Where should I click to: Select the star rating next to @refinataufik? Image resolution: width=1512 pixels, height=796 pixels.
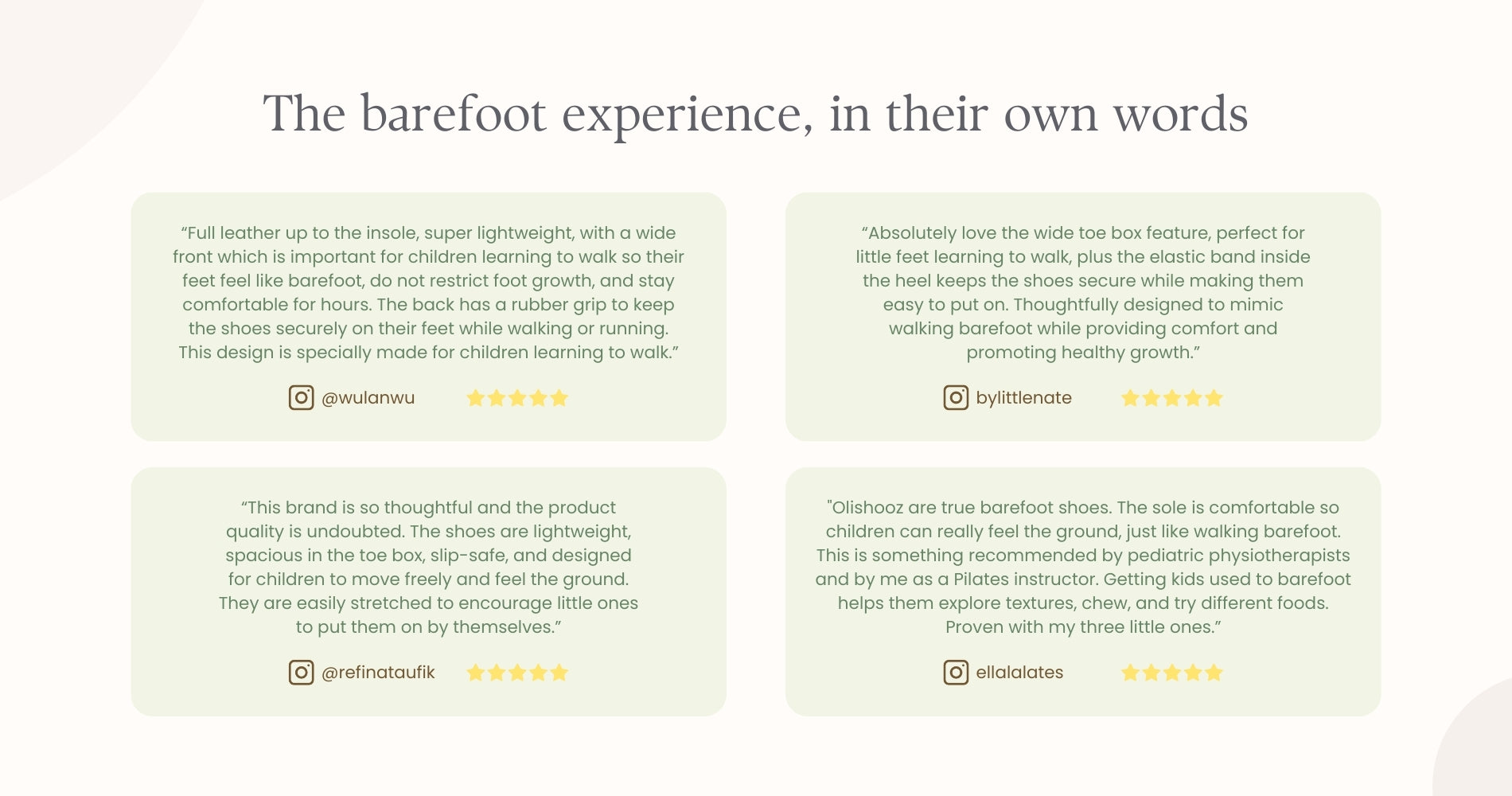[517, 673]
